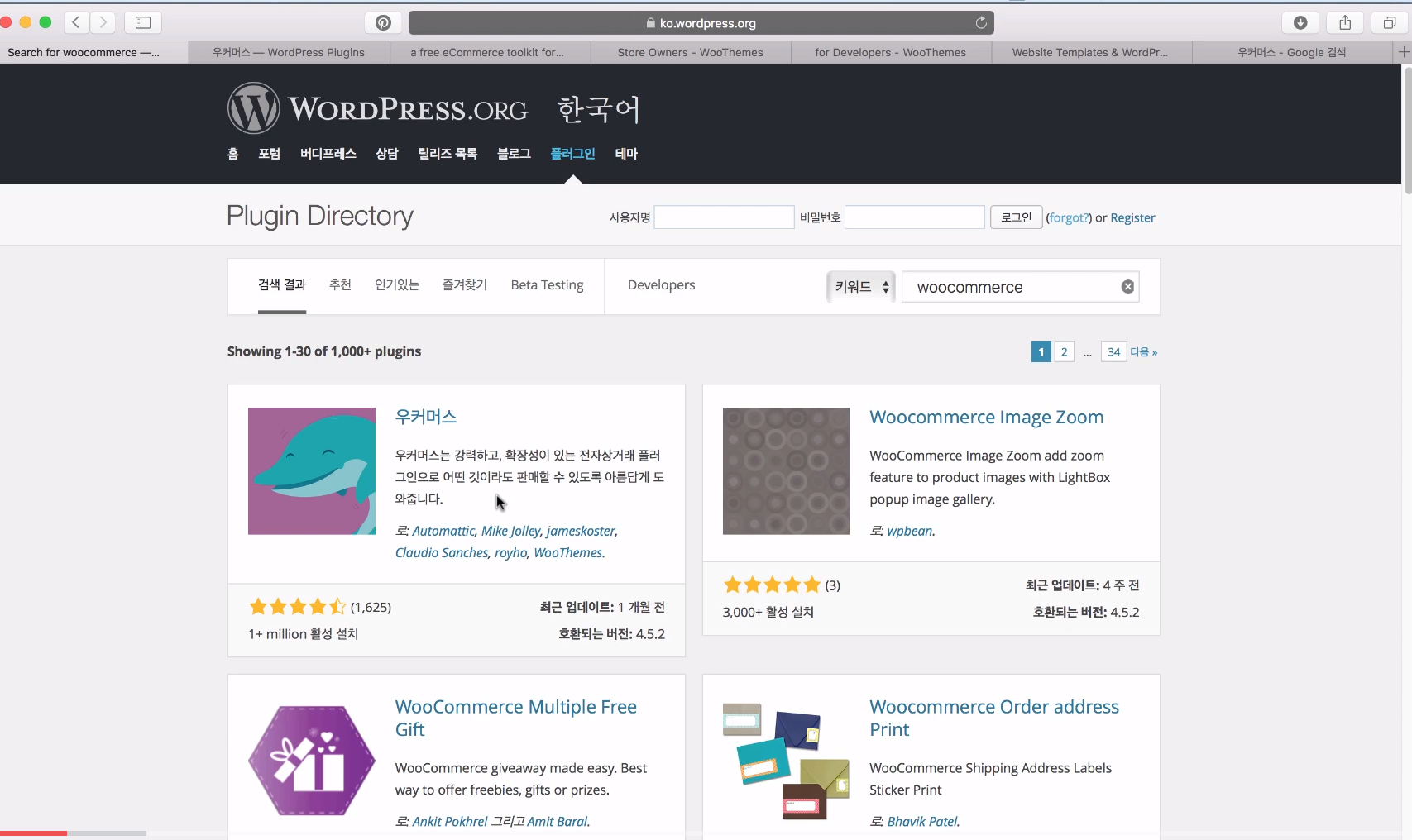1412x840 pixels.
Task: Clear the woocommerce search field
Action: (1127, 287)
